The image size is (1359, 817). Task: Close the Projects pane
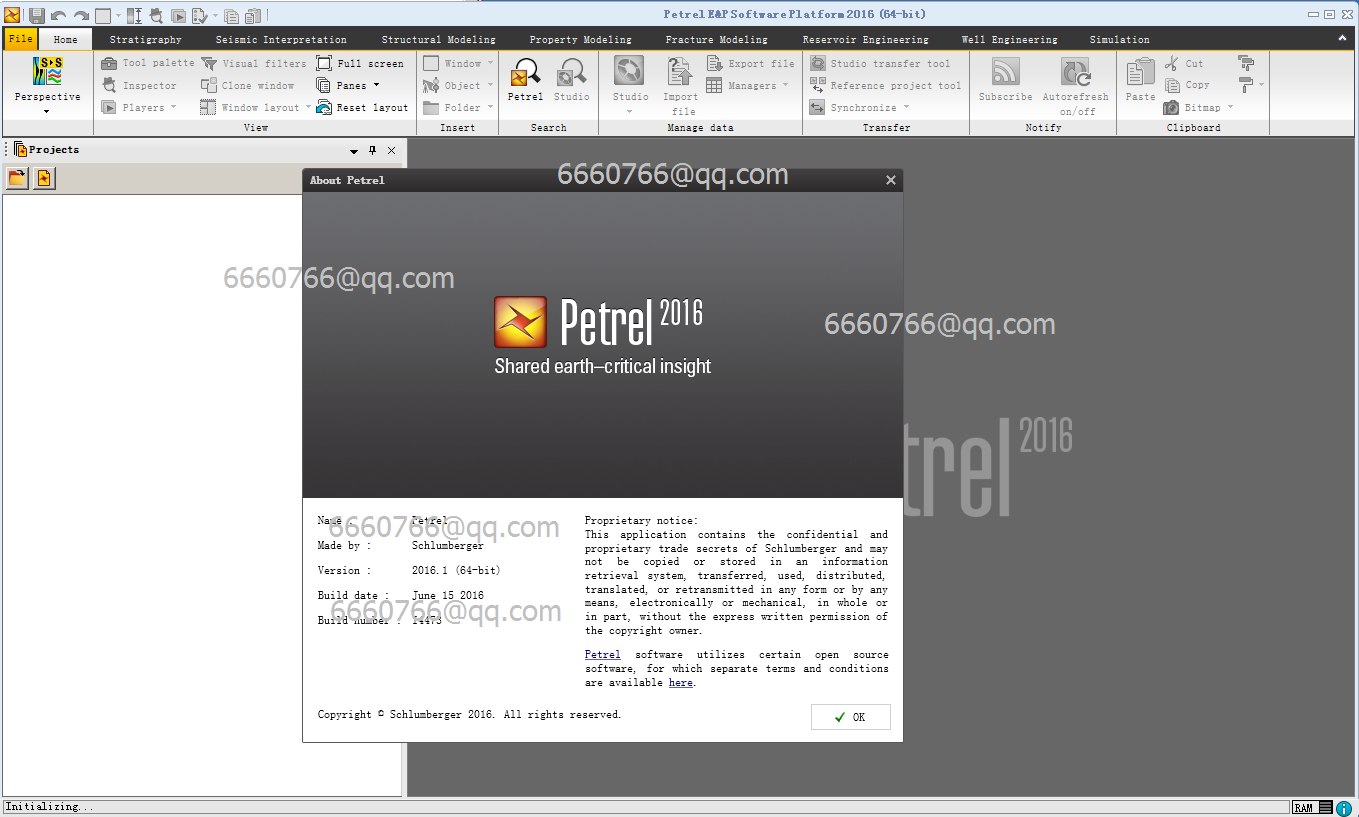tap(391, 150)
